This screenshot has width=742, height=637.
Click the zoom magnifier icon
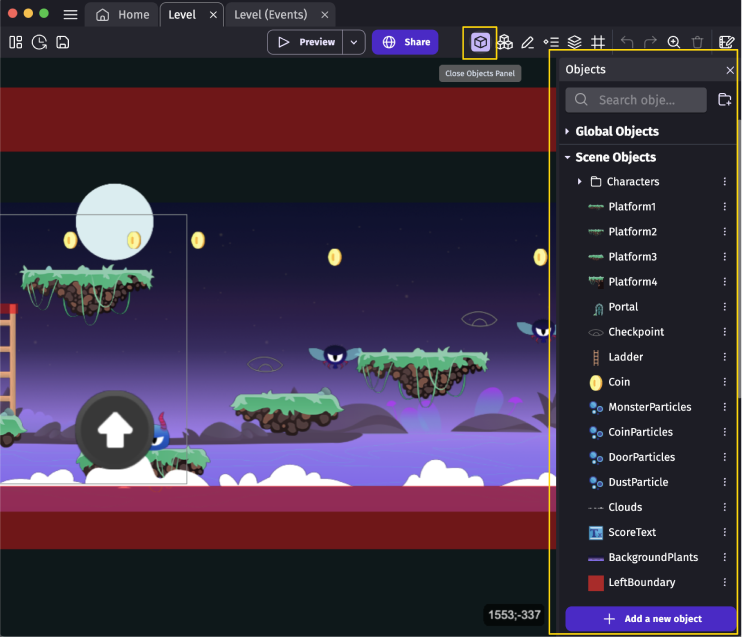click(x=674, y=42)
